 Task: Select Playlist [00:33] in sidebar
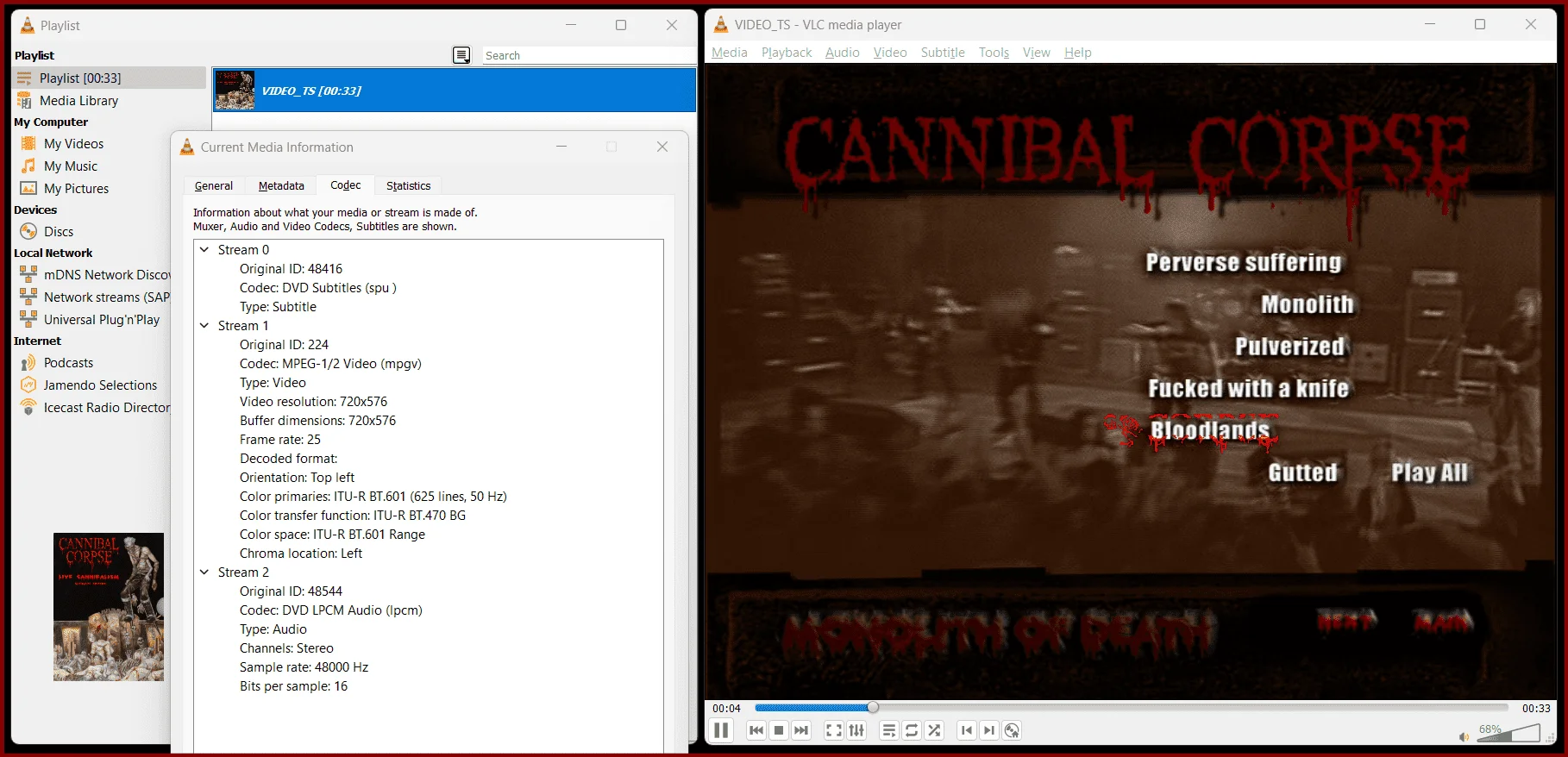click(110, 78)
